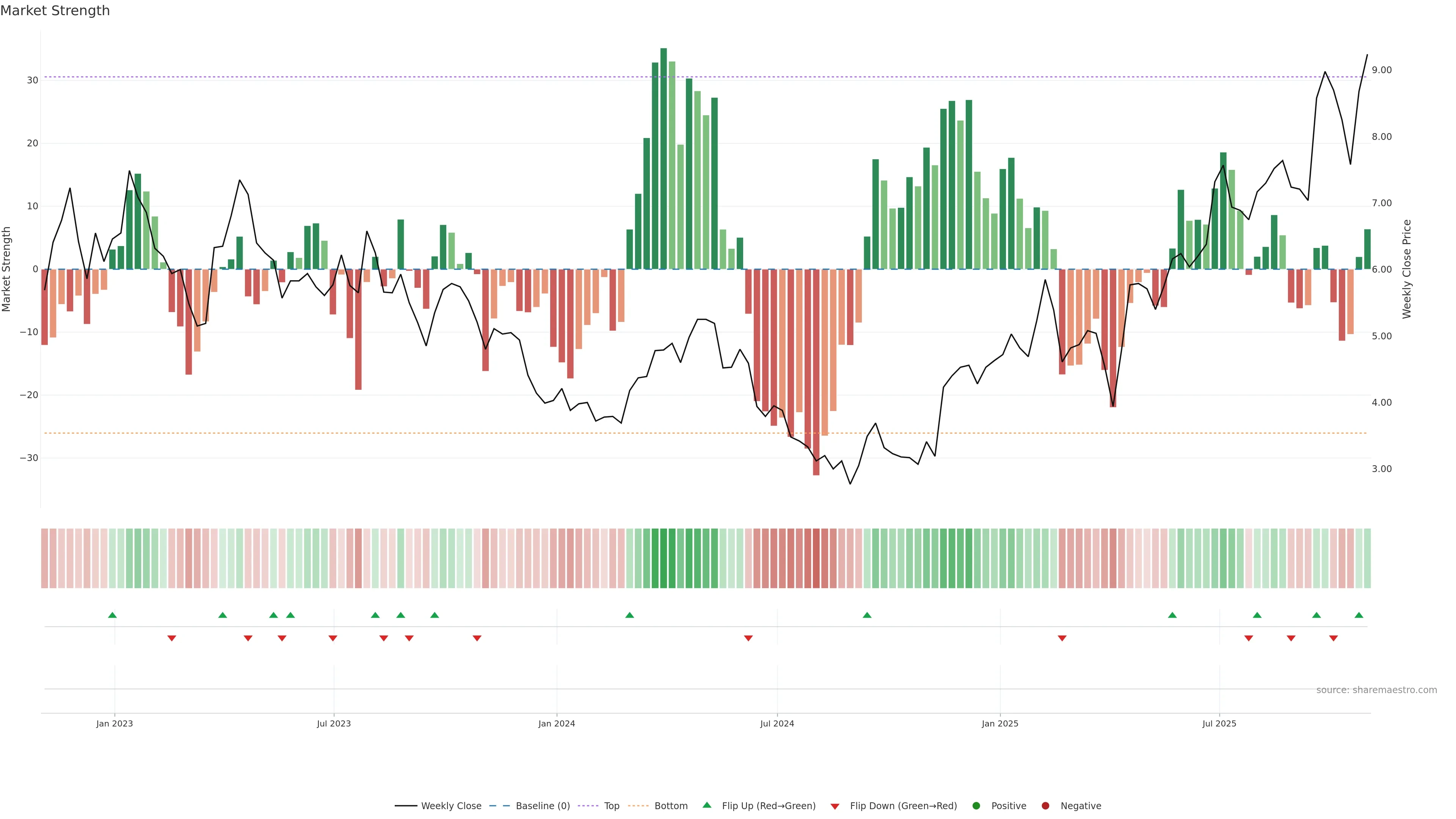The height and width of the screenshot is (819, 1456).
Task: Click the Jan 2024 x-axis label
Action: [x=556, y=723]
